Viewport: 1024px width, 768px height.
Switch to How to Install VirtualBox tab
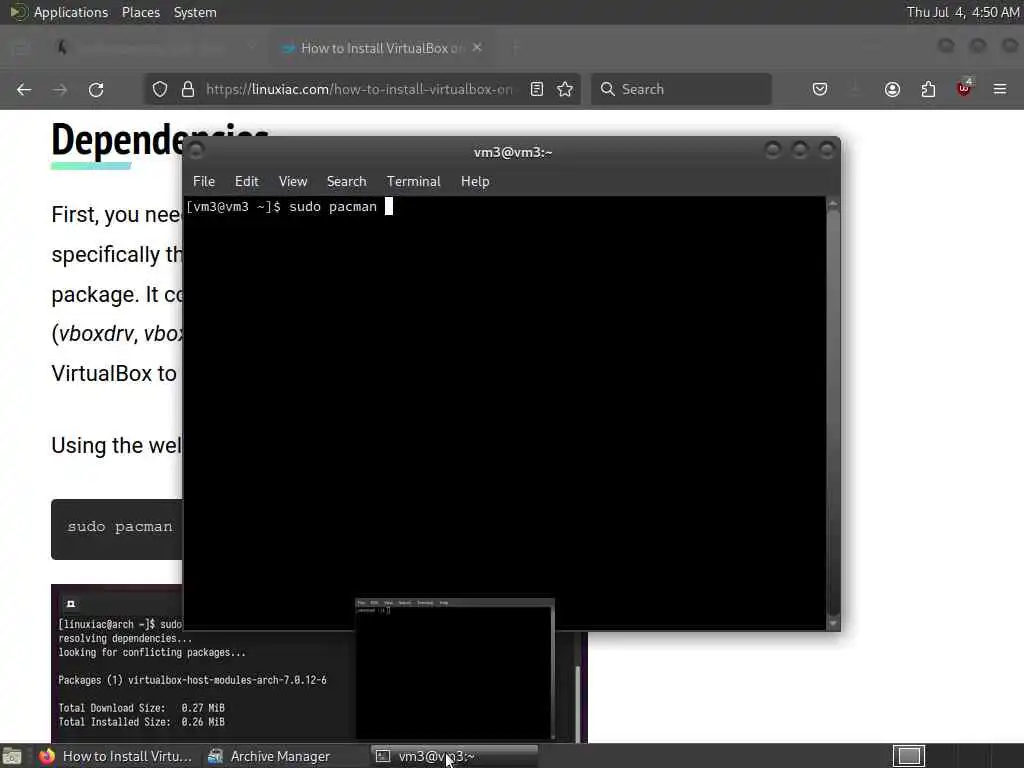[382, 48]
